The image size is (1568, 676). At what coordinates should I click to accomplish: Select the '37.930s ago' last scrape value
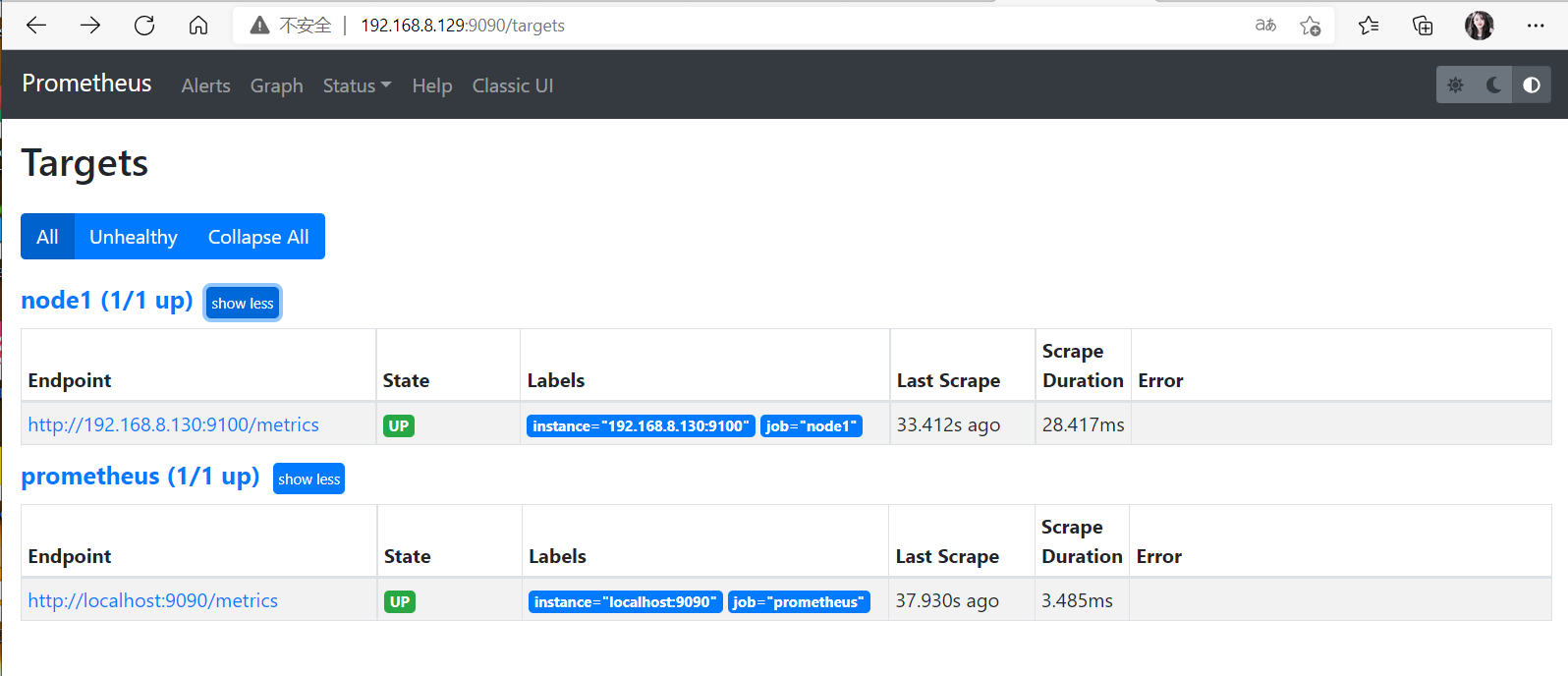[947, 600]
